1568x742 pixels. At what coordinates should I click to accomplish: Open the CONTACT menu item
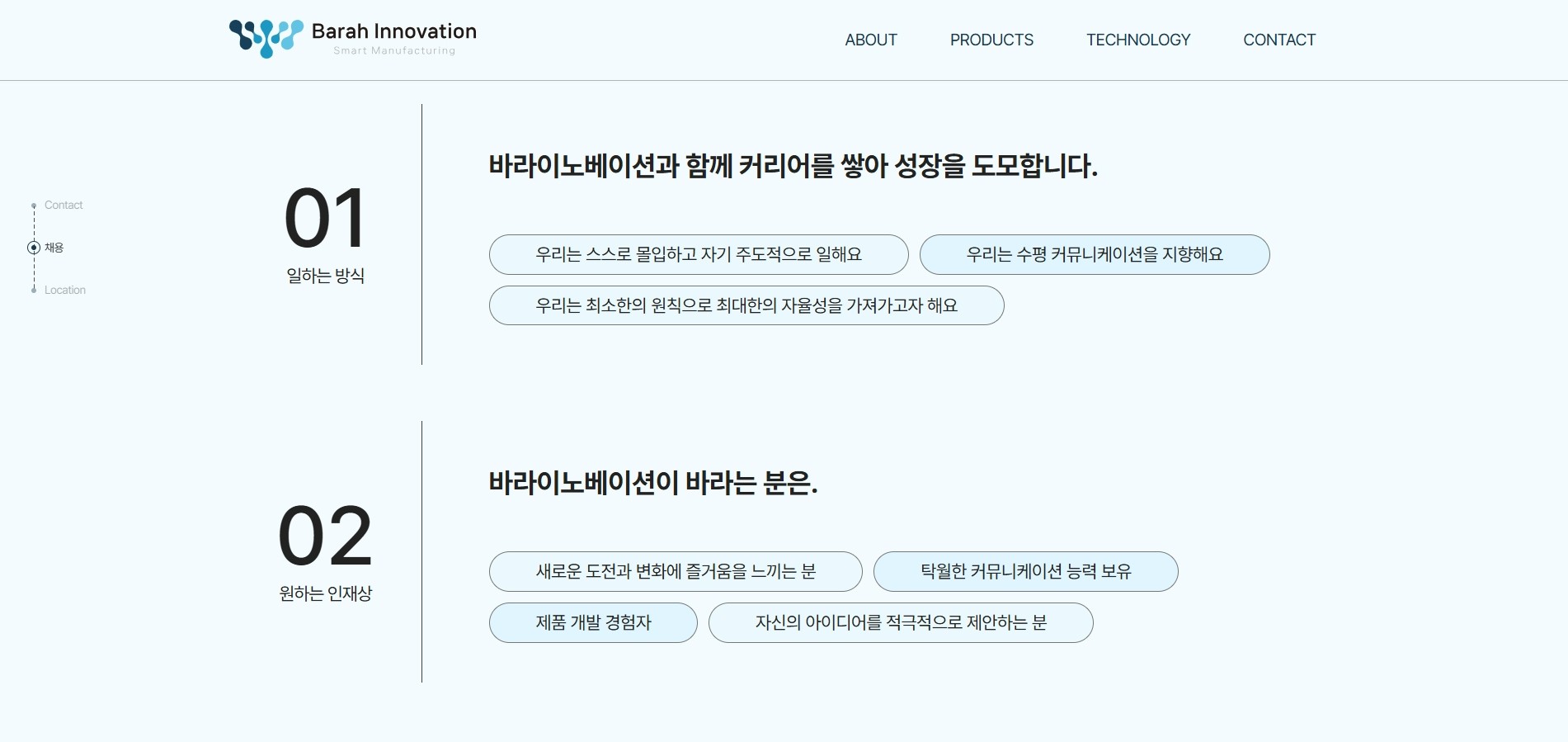tap(1279, 40)
